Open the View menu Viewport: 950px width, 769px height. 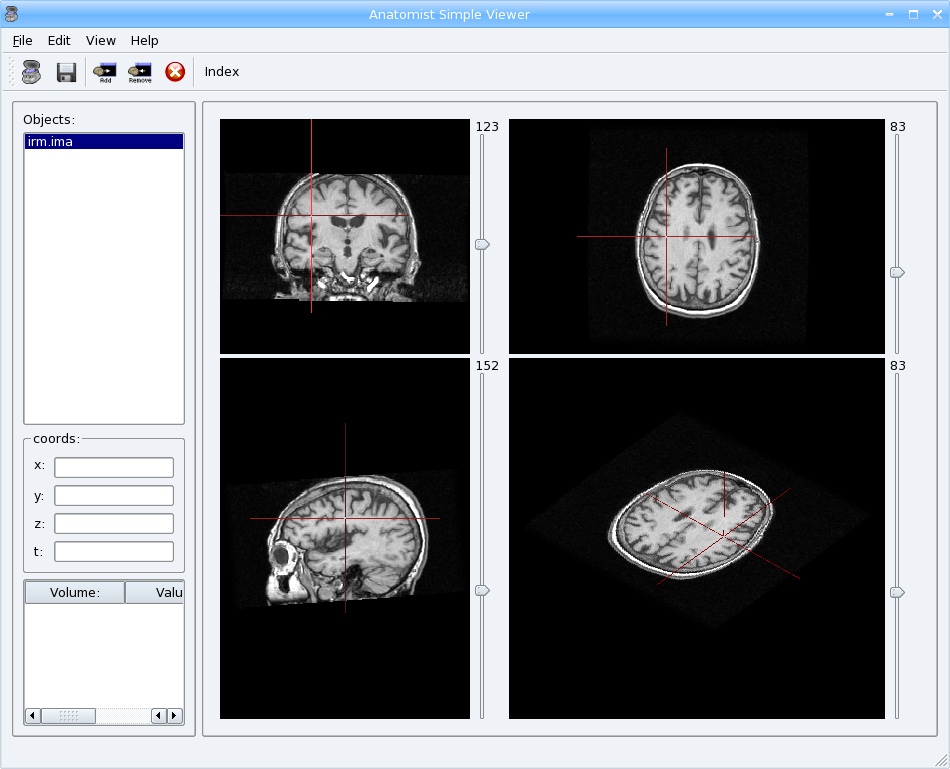[101, 40]
